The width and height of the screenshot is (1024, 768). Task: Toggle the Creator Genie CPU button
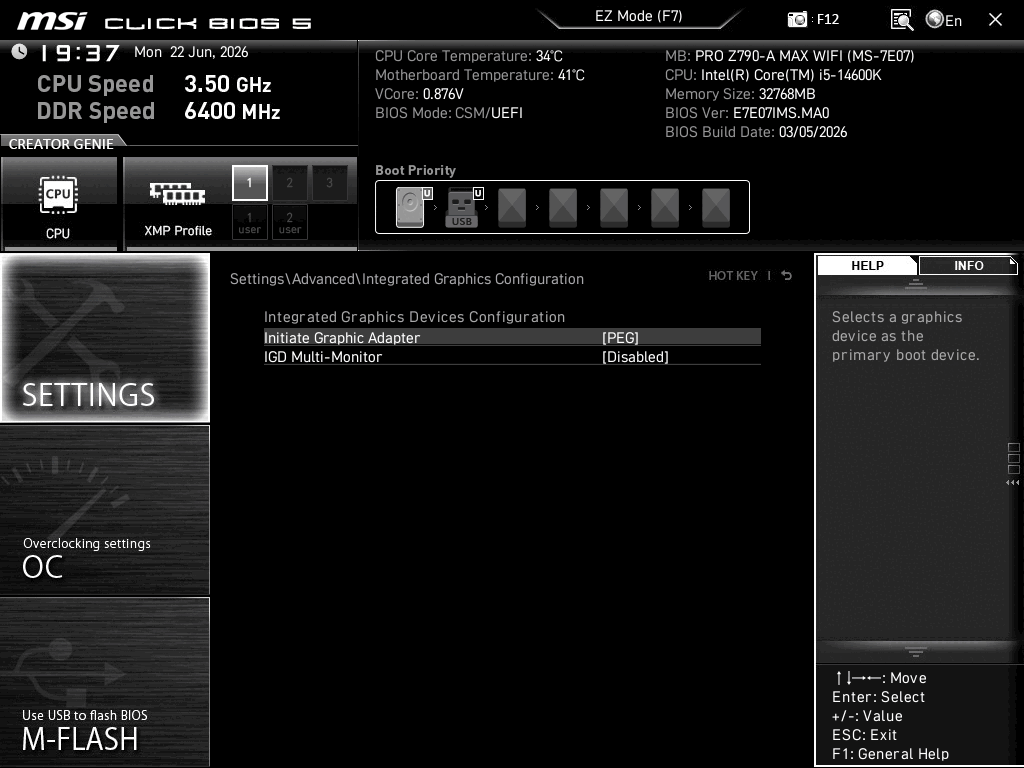point(59,203)
